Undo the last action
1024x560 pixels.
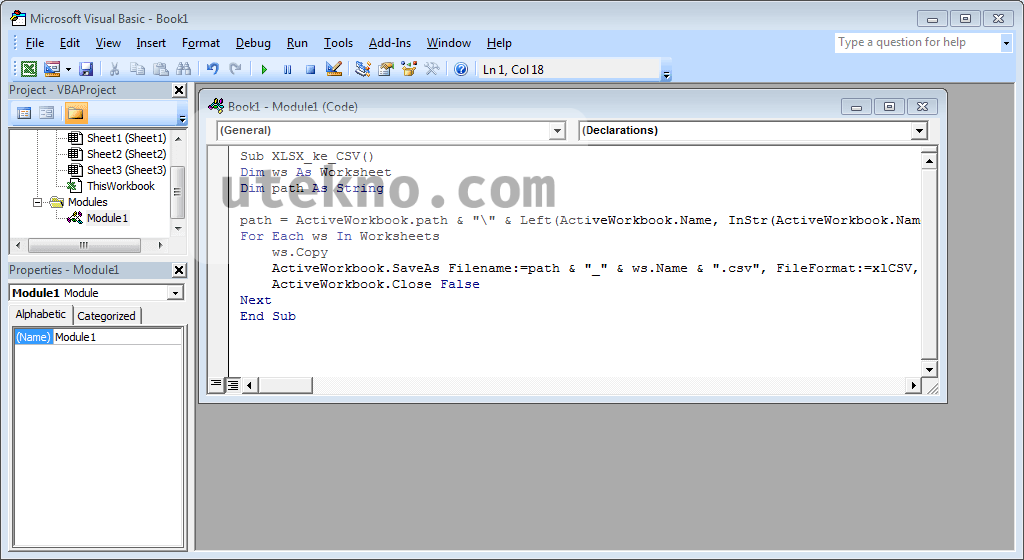[x=212, y=69]
